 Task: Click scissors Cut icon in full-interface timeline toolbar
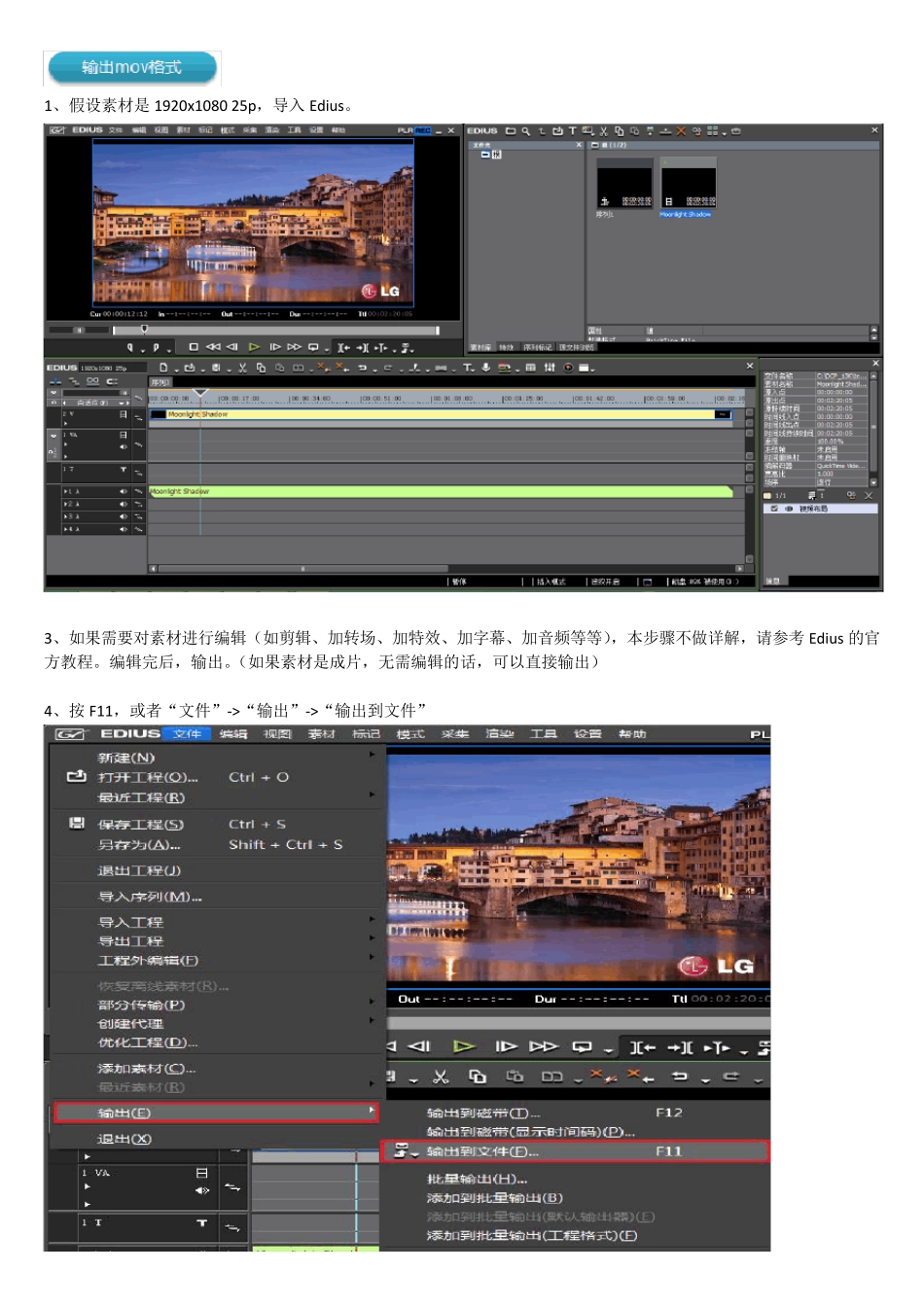tap(242, 368)
